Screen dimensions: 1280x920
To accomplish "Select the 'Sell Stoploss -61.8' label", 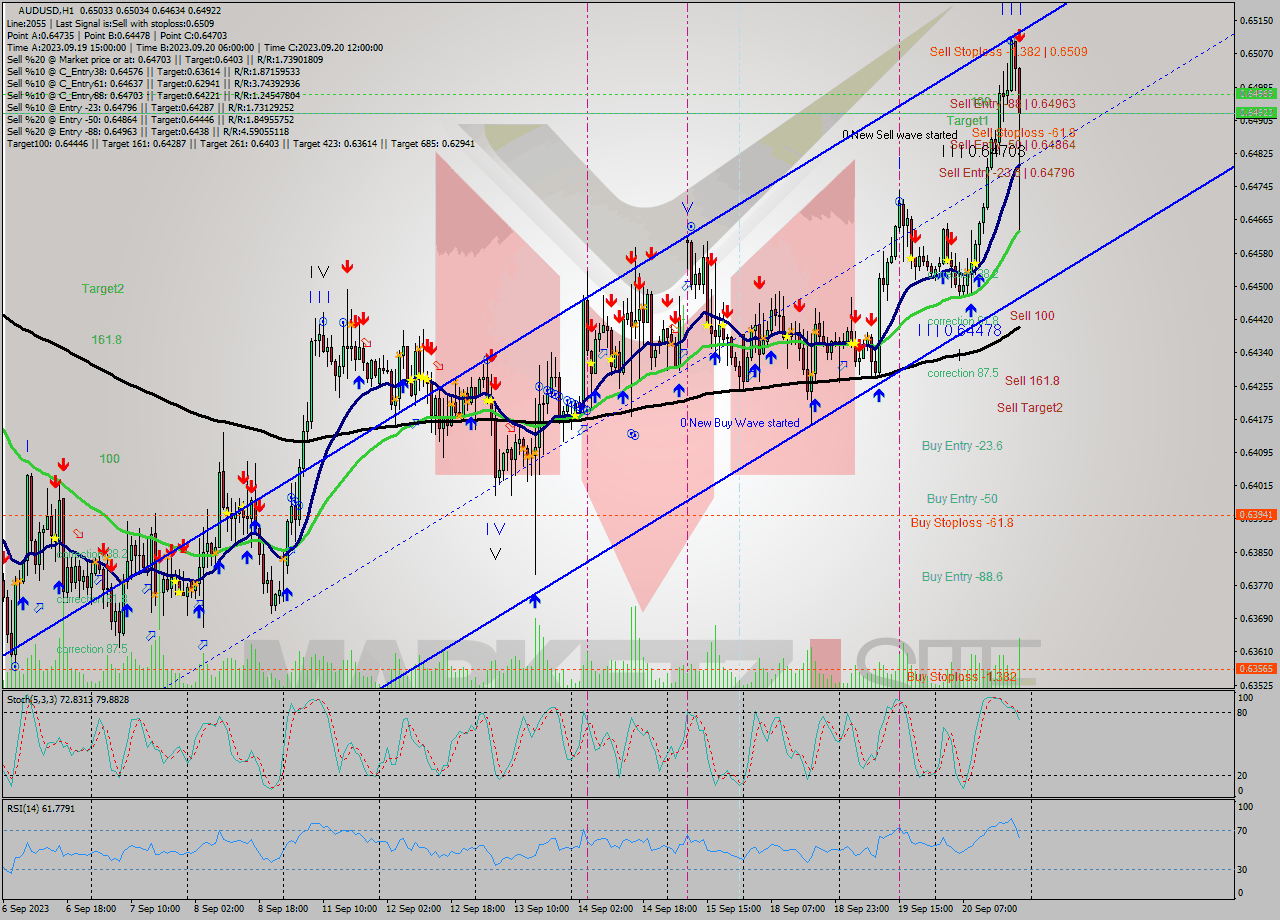I will coord(1023,133).
